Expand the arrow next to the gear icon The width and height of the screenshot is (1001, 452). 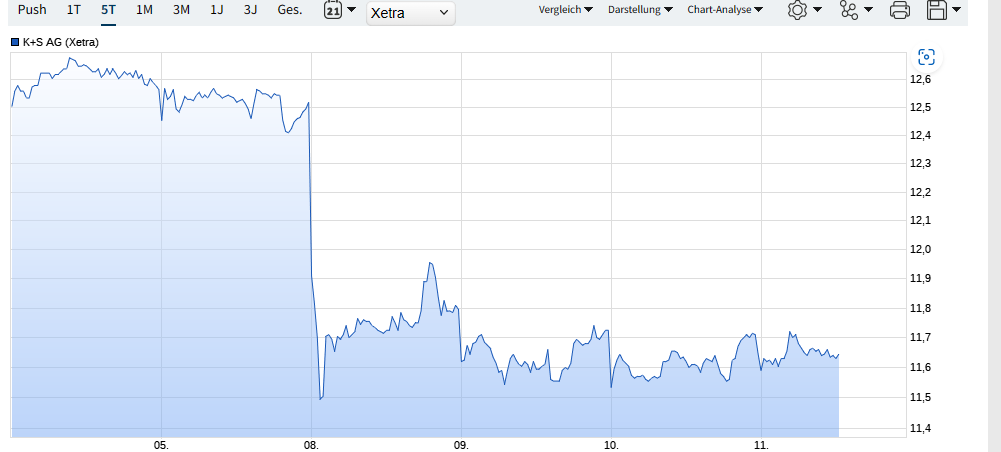click(817, 10)
